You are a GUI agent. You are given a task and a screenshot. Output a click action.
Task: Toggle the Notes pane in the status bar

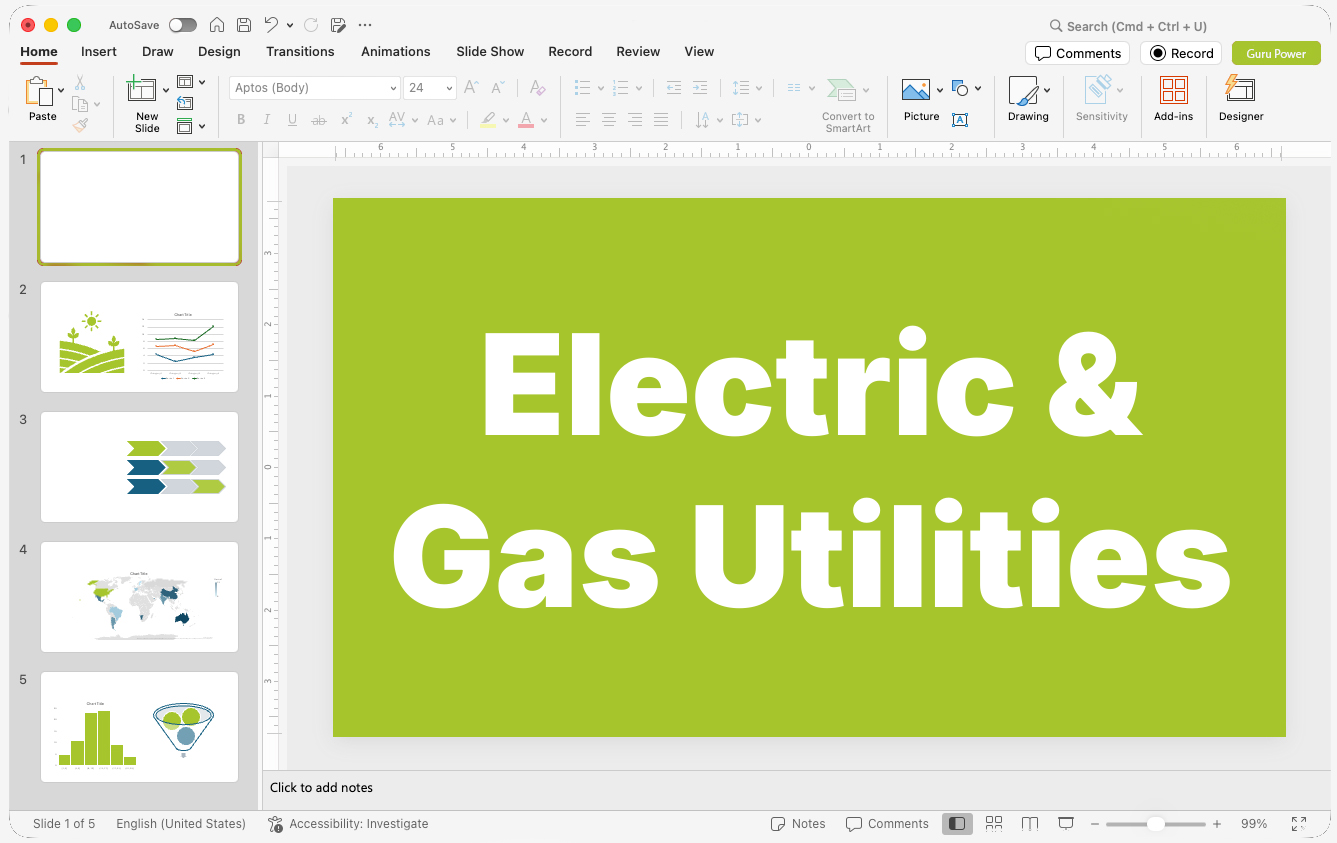798,824
